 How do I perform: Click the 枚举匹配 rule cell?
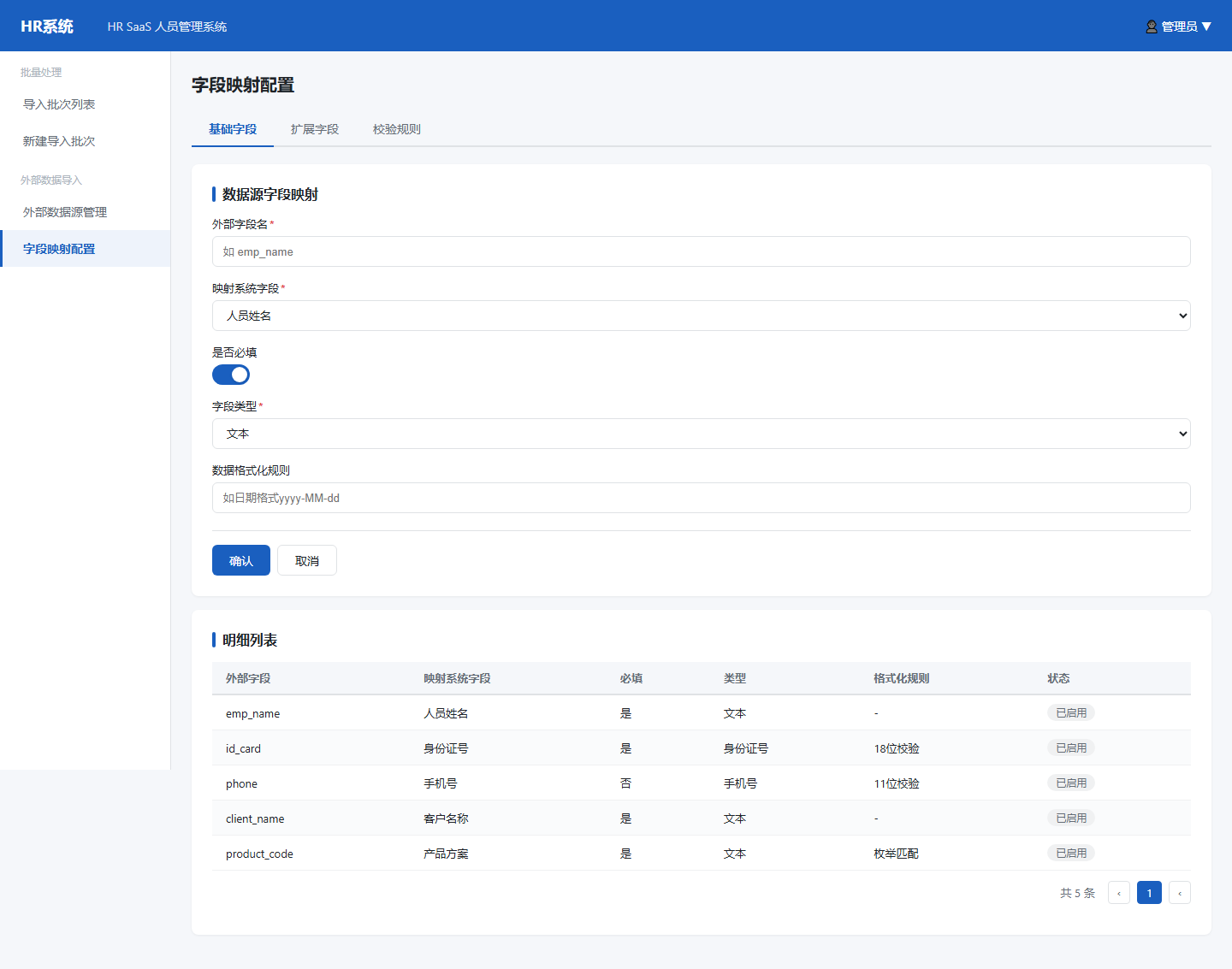coord(896,854)
